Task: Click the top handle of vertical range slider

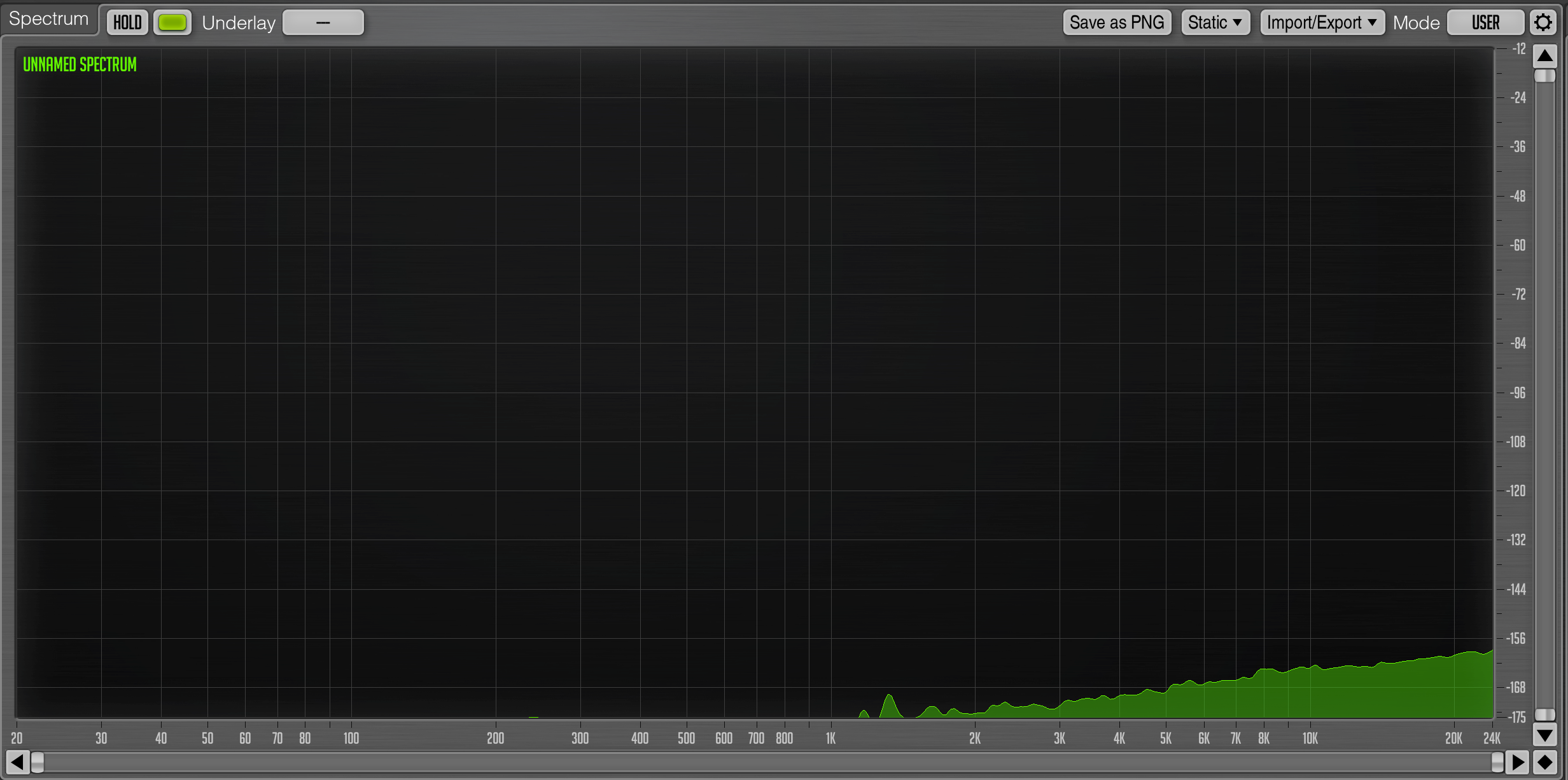Action: [1544, 76]
